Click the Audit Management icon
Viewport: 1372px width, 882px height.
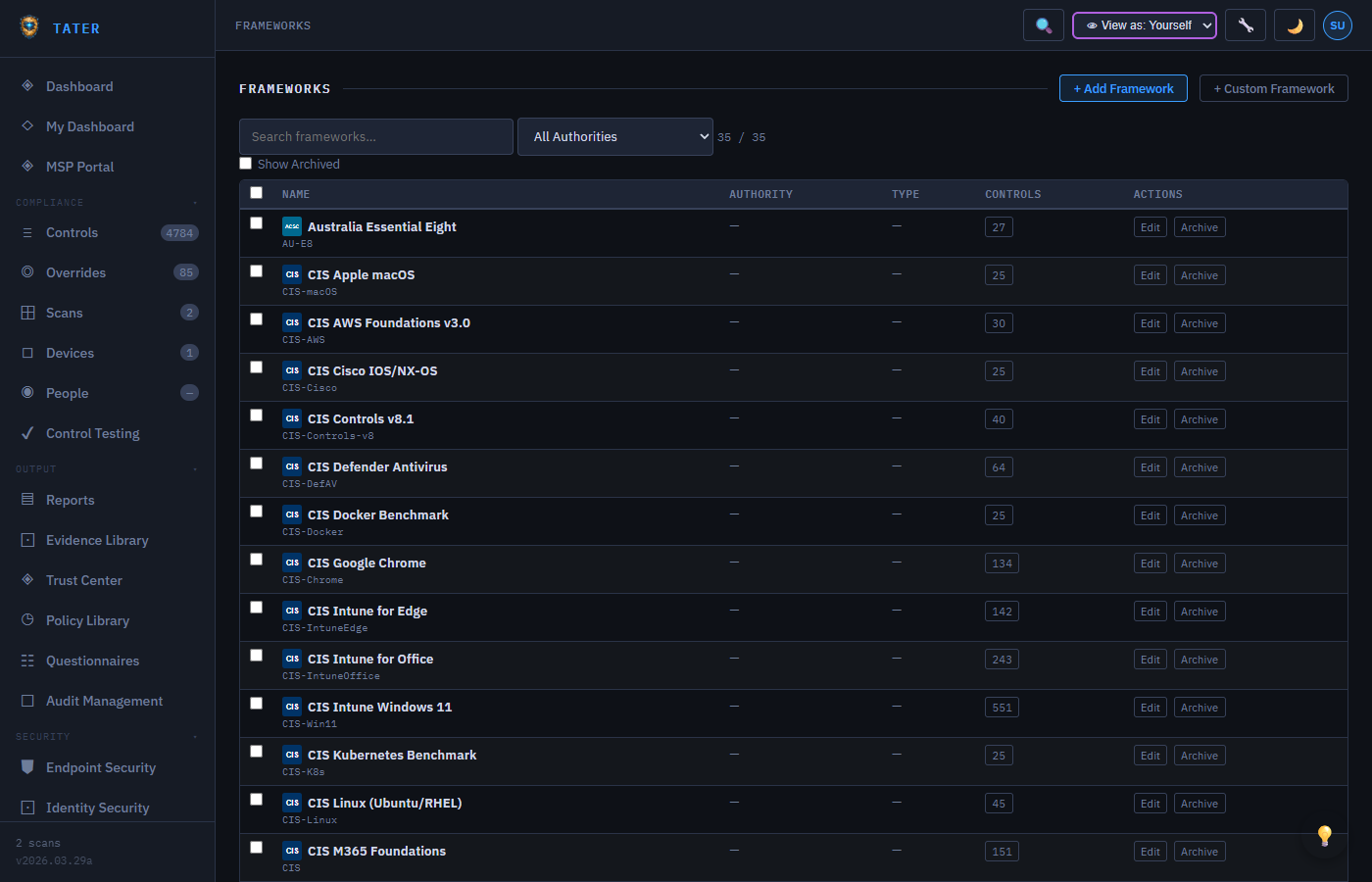coord(27,701)
